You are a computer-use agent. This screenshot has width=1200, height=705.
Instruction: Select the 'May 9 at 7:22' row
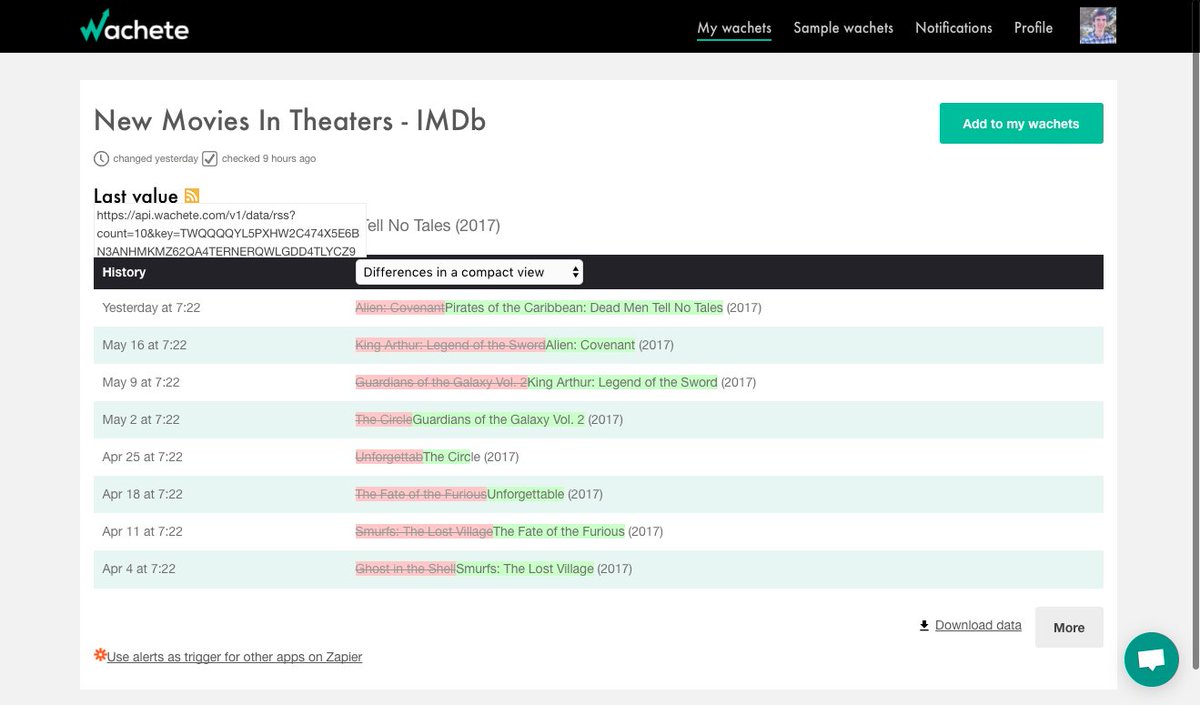point(598,382)
